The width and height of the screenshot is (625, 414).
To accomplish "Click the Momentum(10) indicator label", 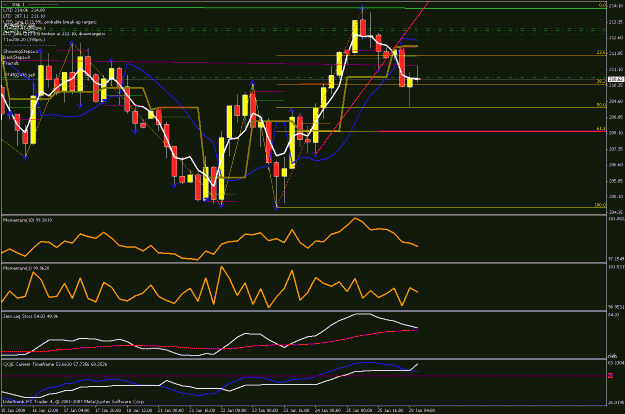I will coord(28,220).
